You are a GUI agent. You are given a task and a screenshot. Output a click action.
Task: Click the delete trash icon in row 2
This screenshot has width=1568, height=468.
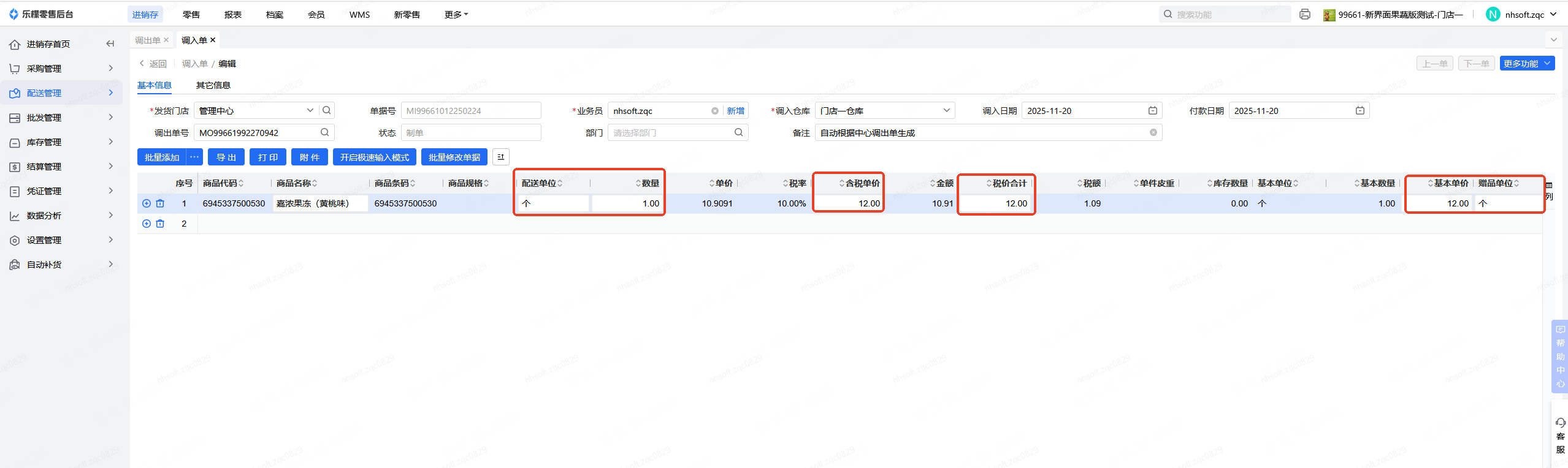(x=160, y=224)
